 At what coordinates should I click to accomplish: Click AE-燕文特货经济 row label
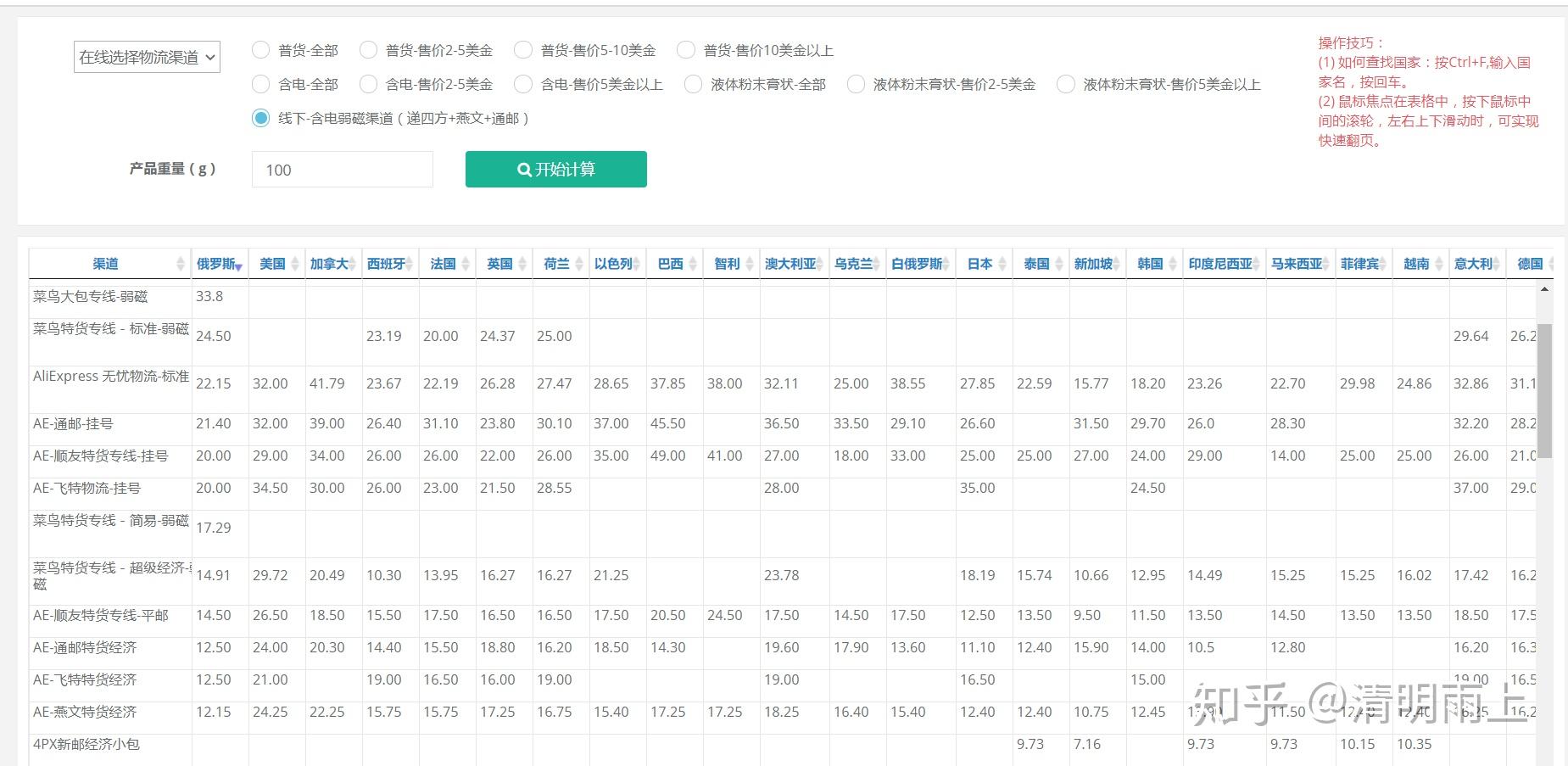[x=85, y=712]
